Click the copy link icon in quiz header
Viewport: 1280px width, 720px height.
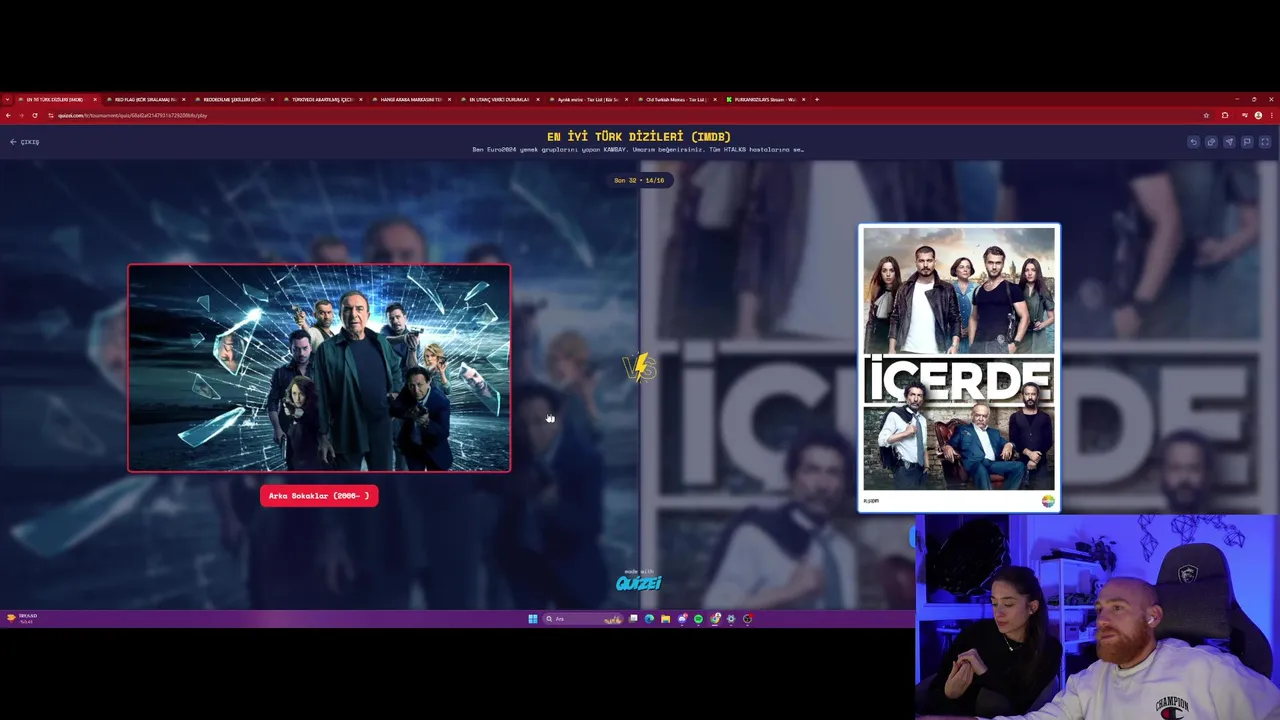tap(1211, 142)
